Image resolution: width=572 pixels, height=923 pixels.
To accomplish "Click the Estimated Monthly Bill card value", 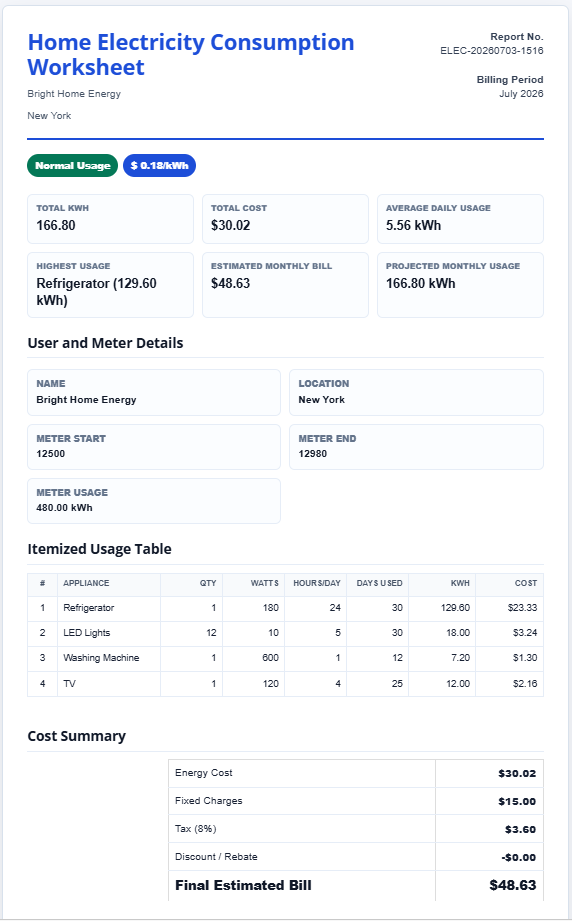I will tap(231, 283).
